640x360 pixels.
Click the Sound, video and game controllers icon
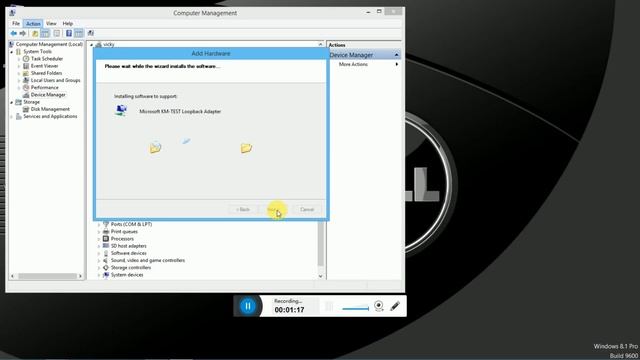(x=106, y=260)
